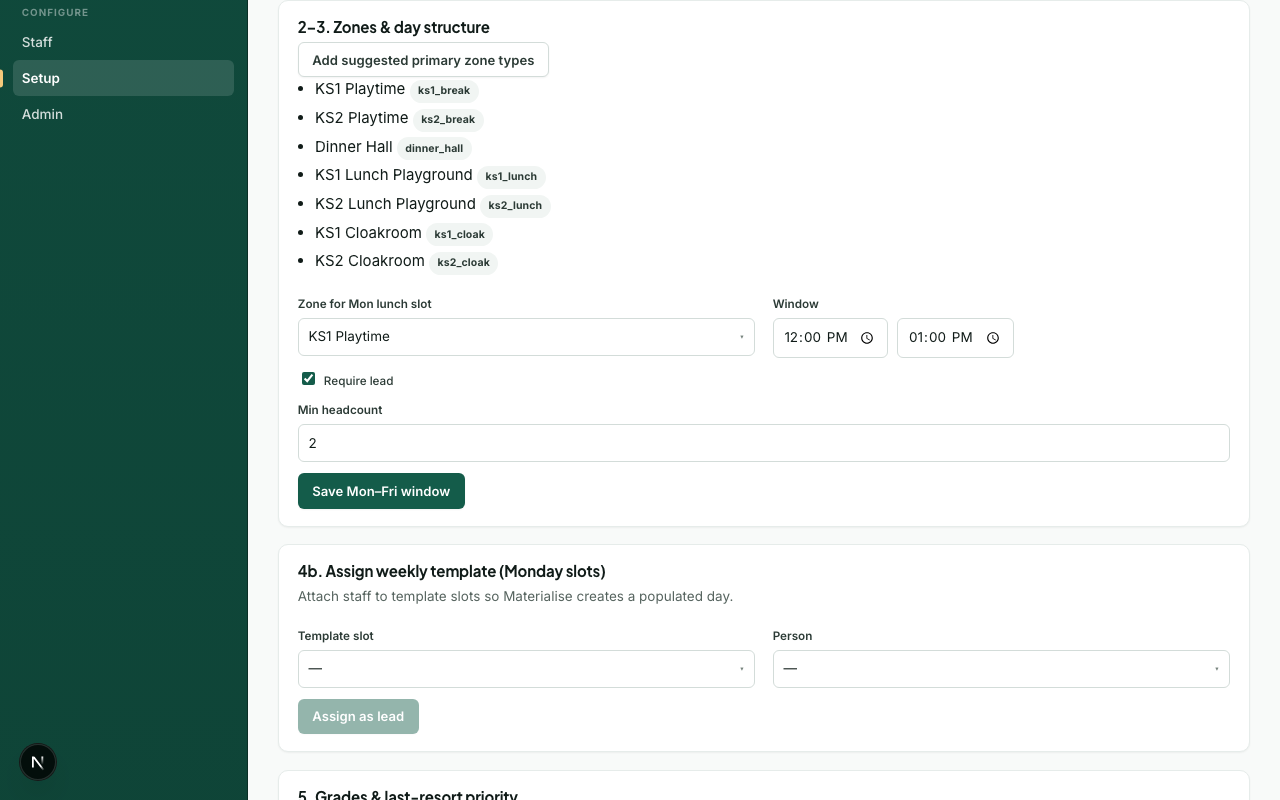Click Add suggested primary zone types
This screenshot has height=800, width=1280.
click(x=423, y=60)
